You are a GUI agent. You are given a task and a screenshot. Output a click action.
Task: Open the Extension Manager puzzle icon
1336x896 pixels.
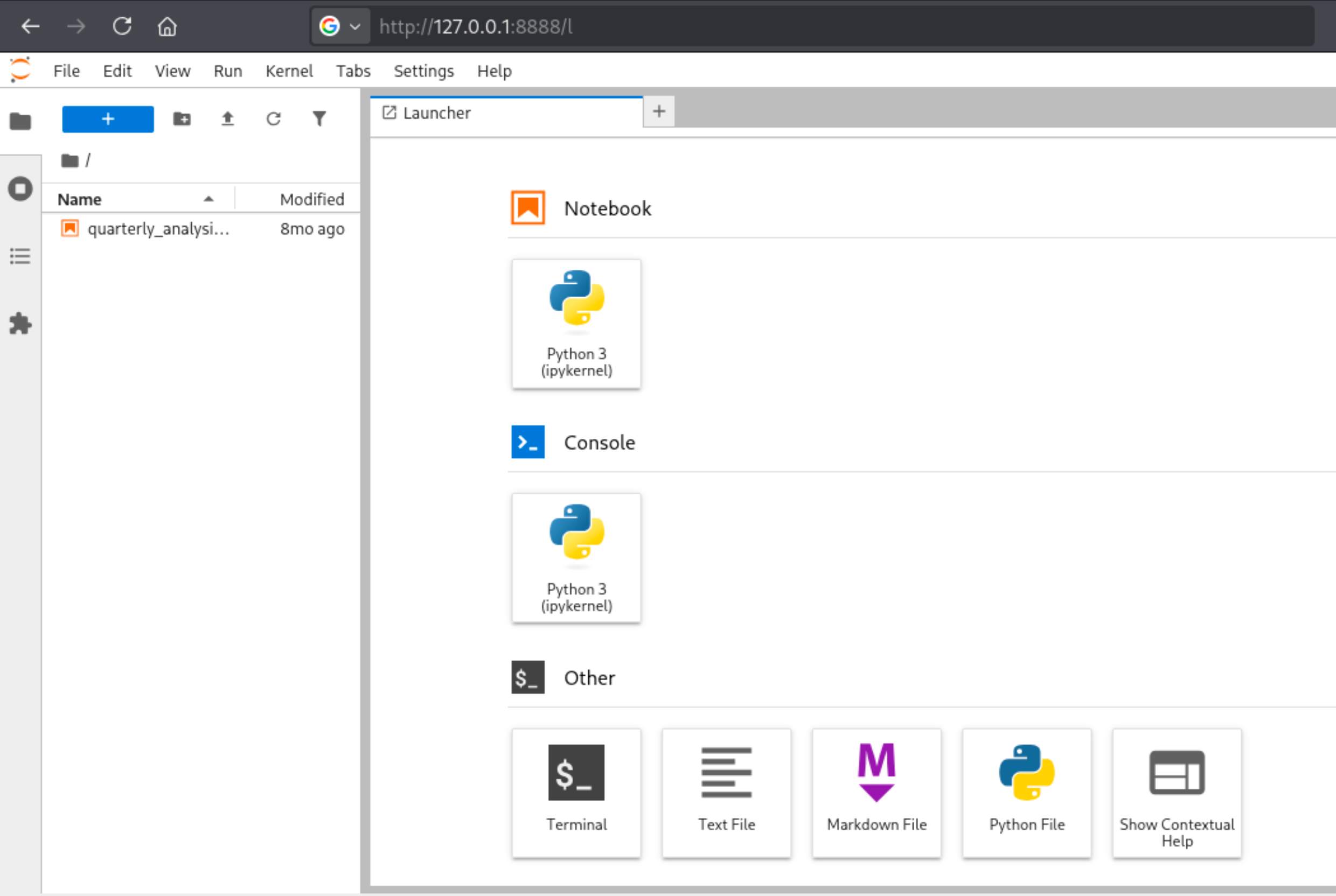click(20, 324)
